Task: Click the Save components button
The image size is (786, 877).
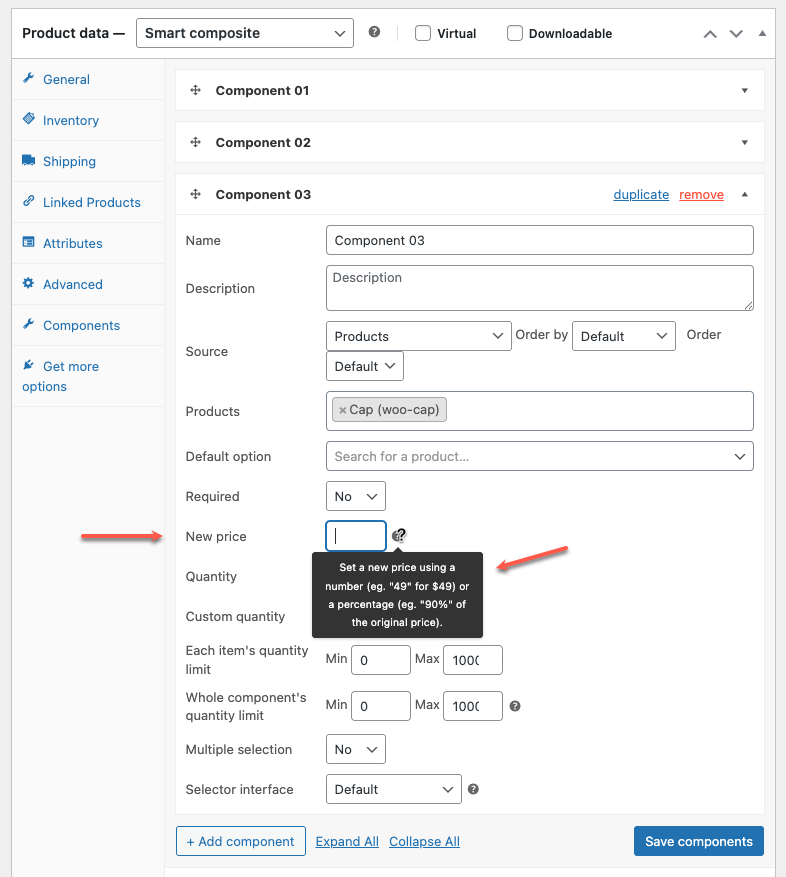Action: tap(698, 841)
